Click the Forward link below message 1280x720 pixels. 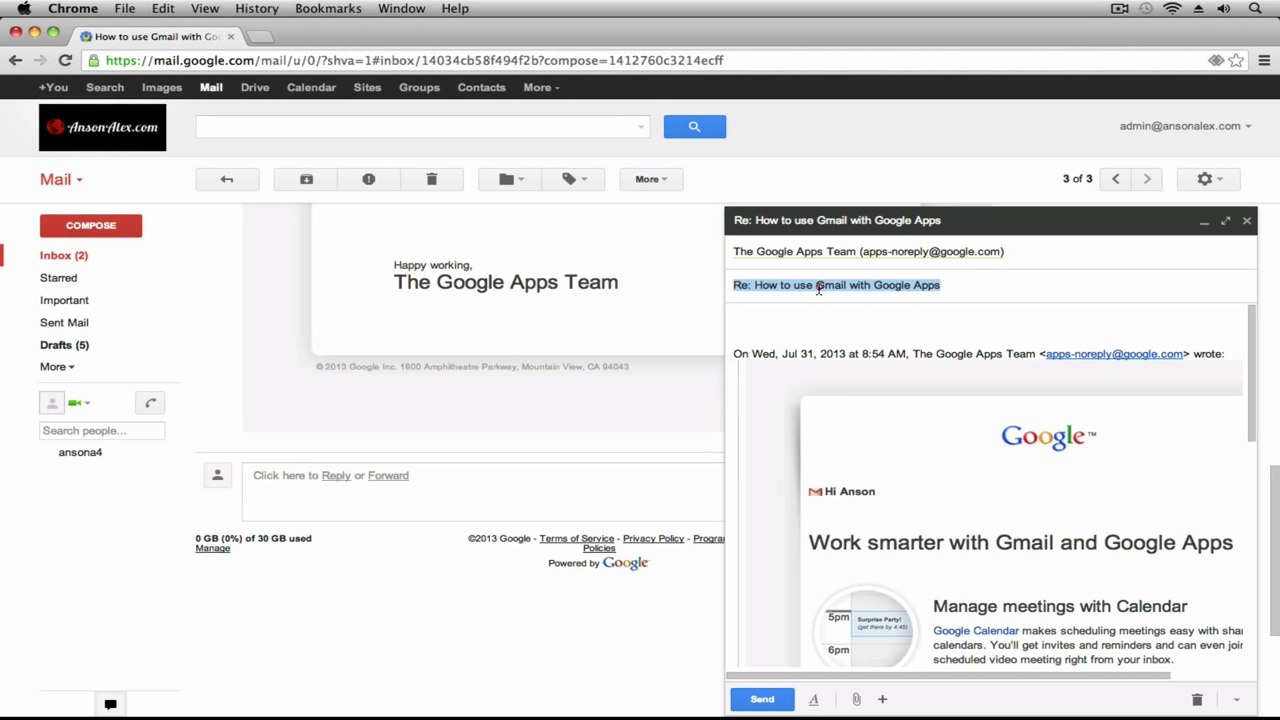coord(388,476)
